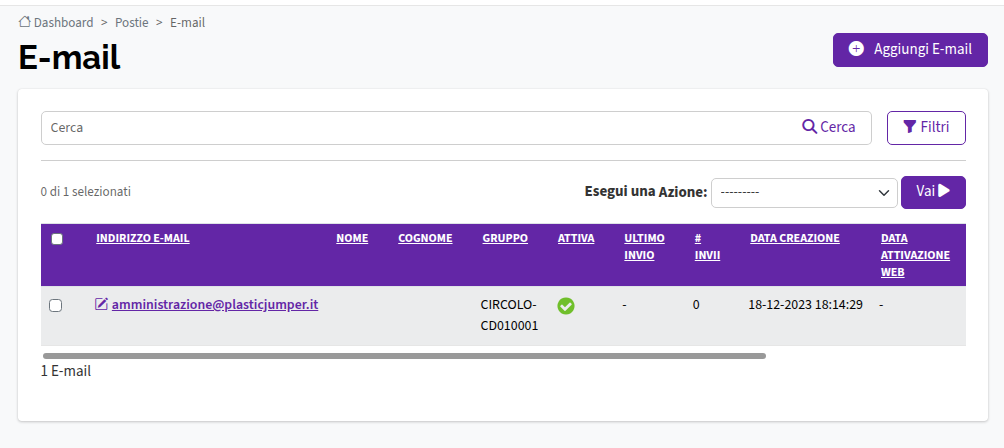This screenshot has width=1004, height=448.
Task: Sort by Data Creazione column
Action: 795,238
